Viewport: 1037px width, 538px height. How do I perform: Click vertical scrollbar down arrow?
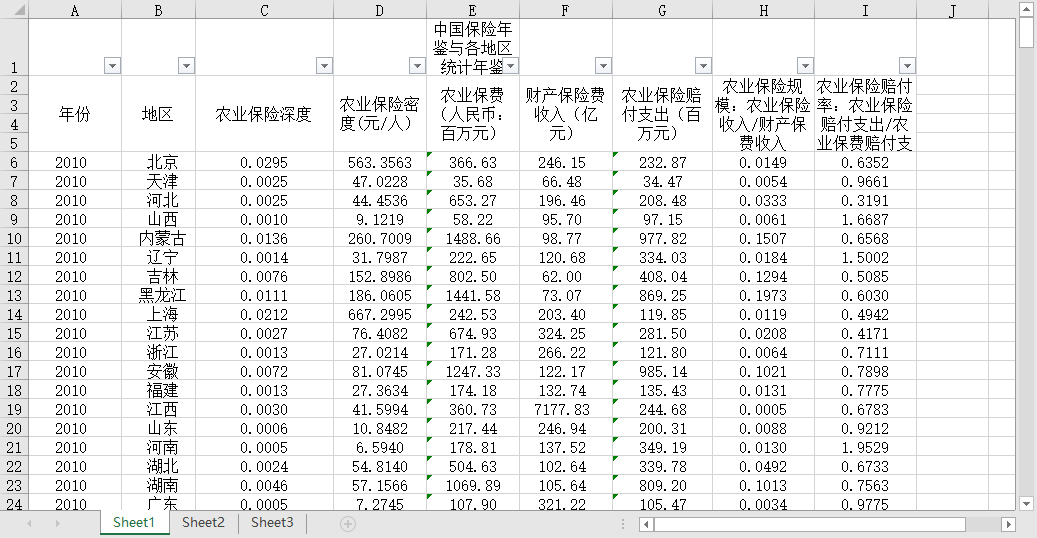[1026, 504]
